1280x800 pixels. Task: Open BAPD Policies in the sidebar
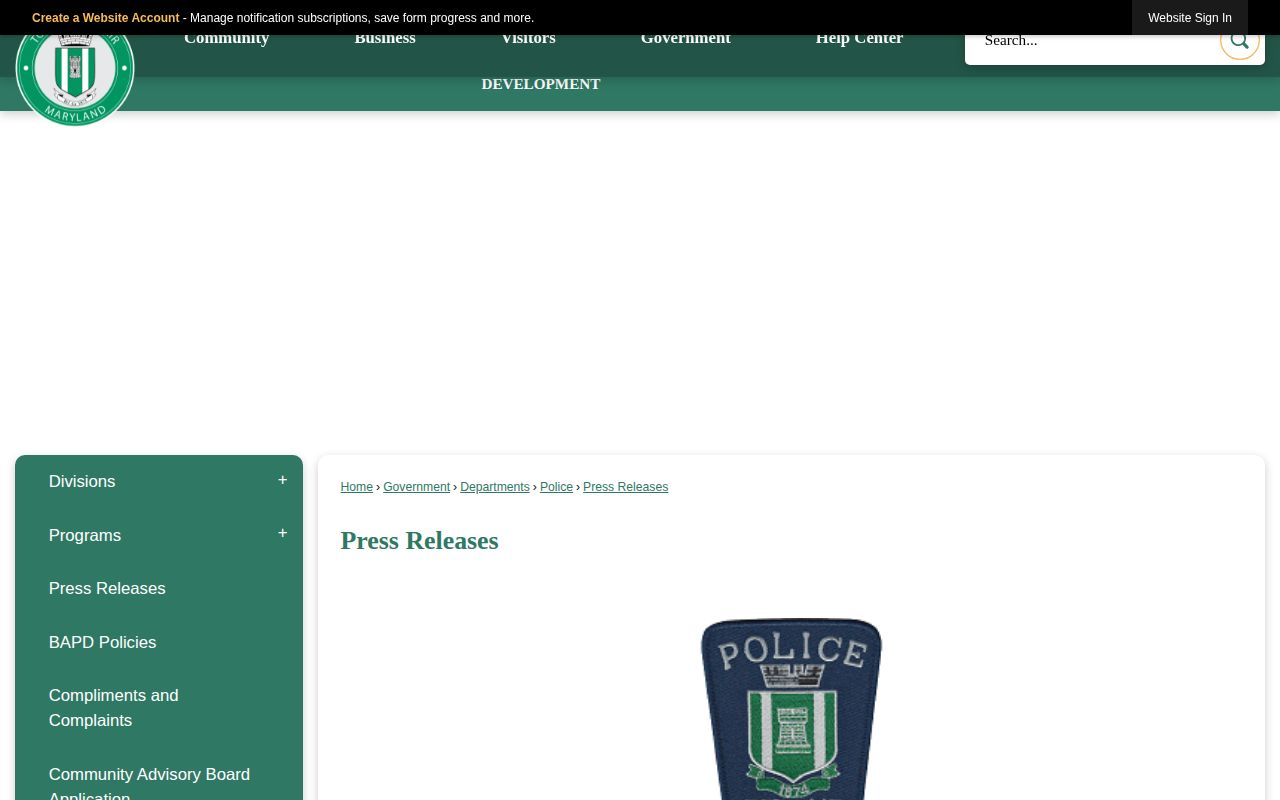pyautogui.click(x=159, y=642)
